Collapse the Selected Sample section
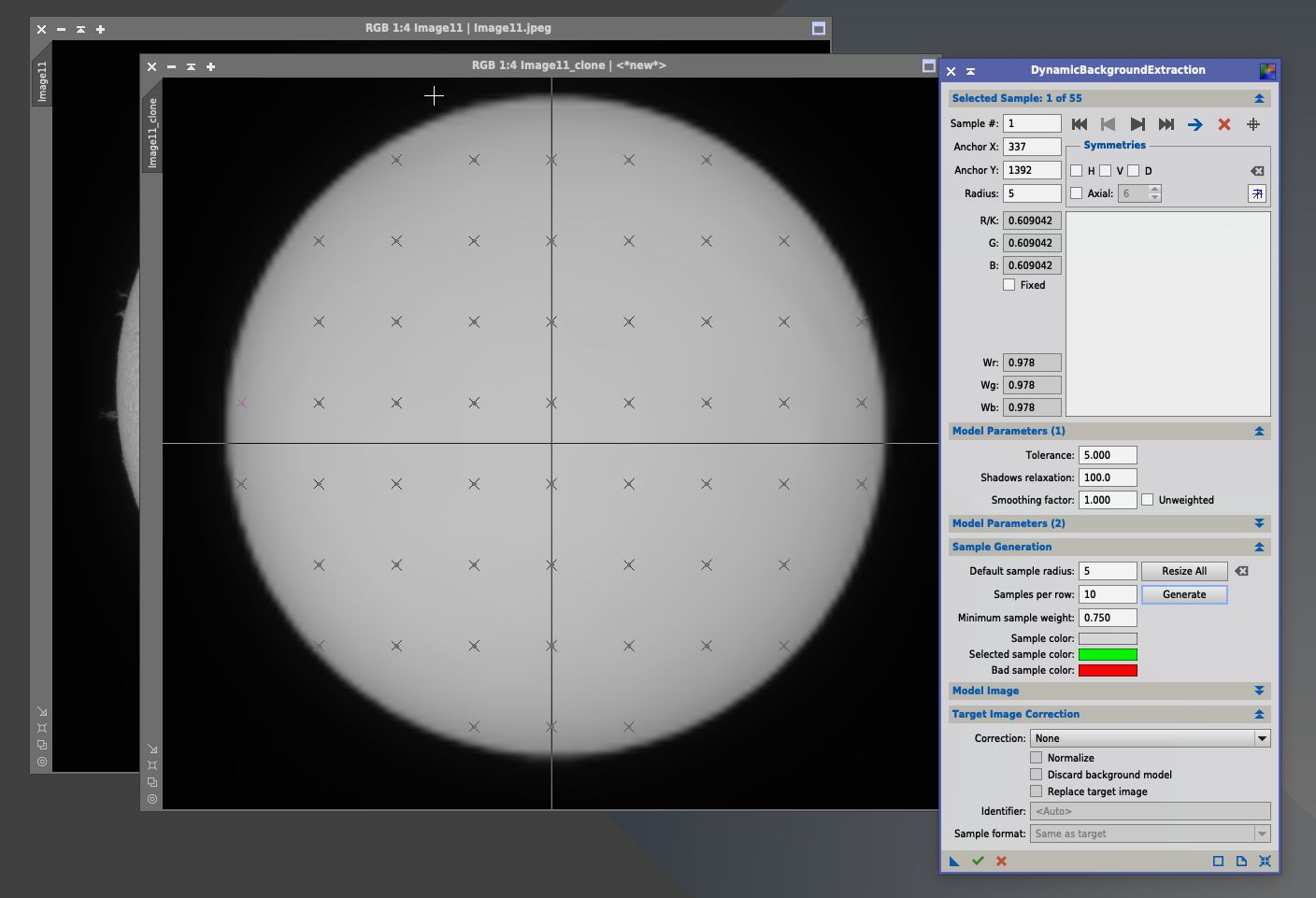The width and height of the screenshot is (1316, 898). tap(1259, 98)
